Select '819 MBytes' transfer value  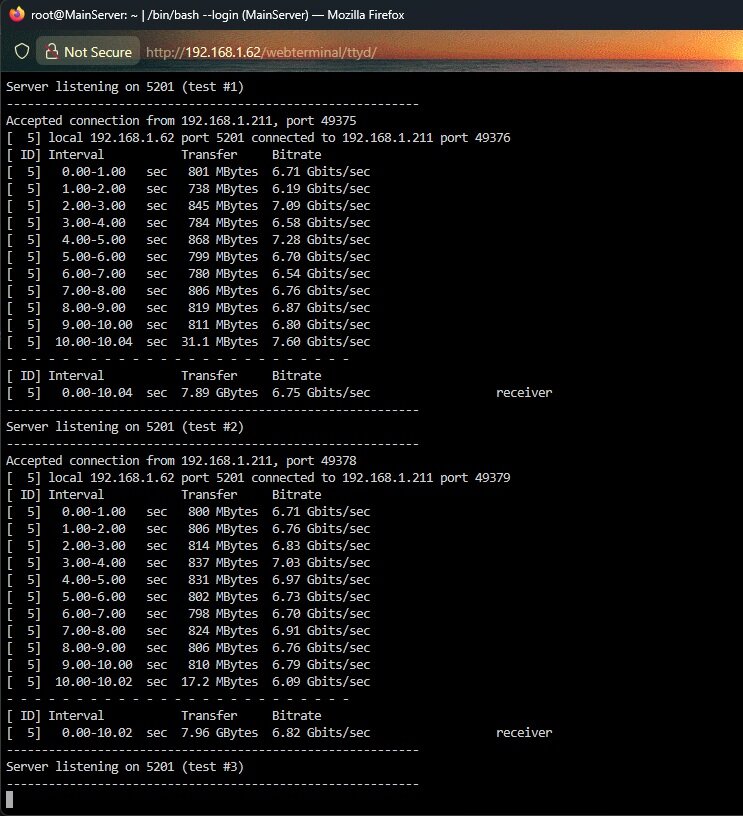point(223,308)
